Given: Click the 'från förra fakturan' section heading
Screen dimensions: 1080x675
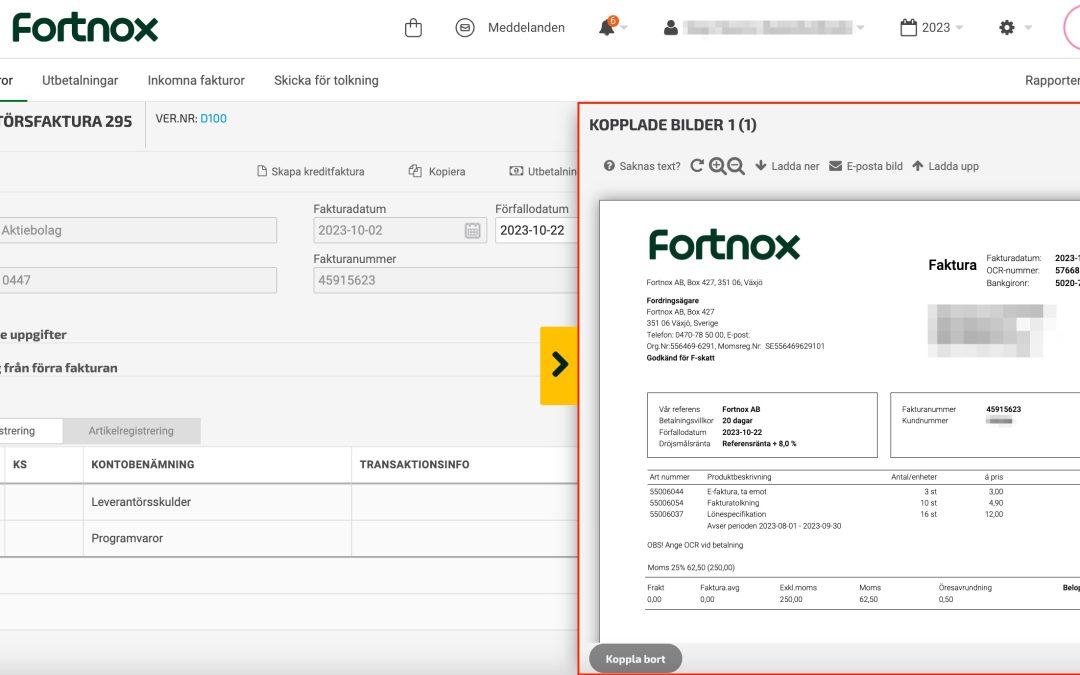Looking at the screenshot, I should click(x=59, y=368).
